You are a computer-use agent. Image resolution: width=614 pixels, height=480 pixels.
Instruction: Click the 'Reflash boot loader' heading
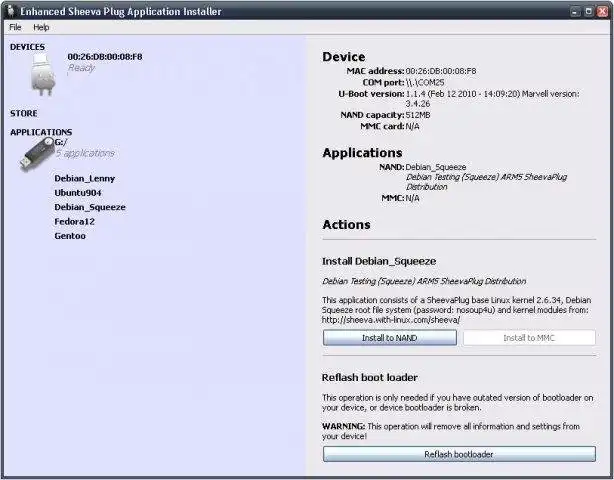point(370,377)
